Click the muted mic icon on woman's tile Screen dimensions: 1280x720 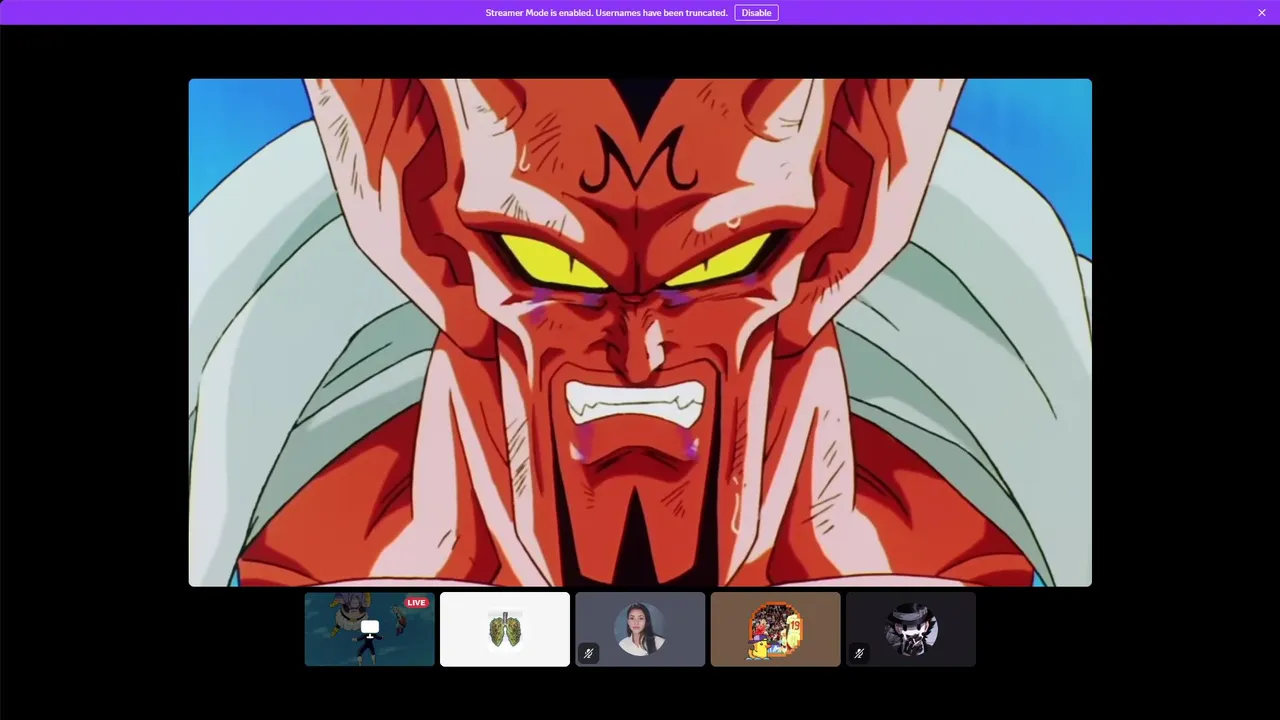coord(588,653)
